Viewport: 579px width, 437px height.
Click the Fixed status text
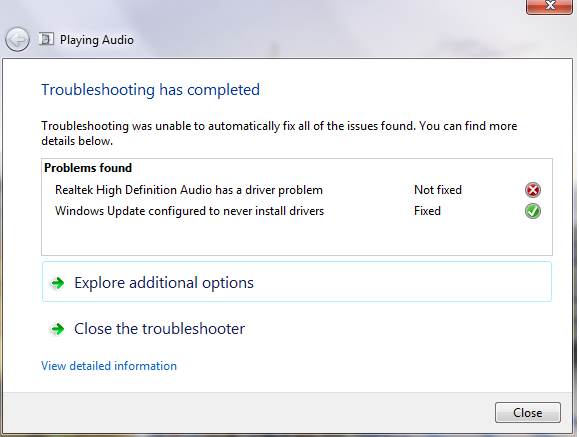pos(427,211)
